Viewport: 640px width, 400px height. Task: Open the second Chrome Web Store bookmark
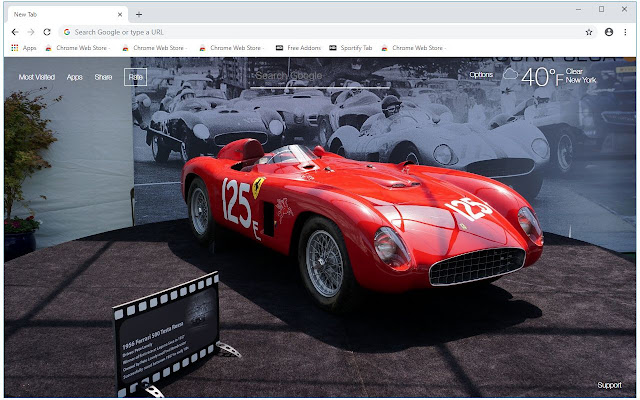coord(155,48)
